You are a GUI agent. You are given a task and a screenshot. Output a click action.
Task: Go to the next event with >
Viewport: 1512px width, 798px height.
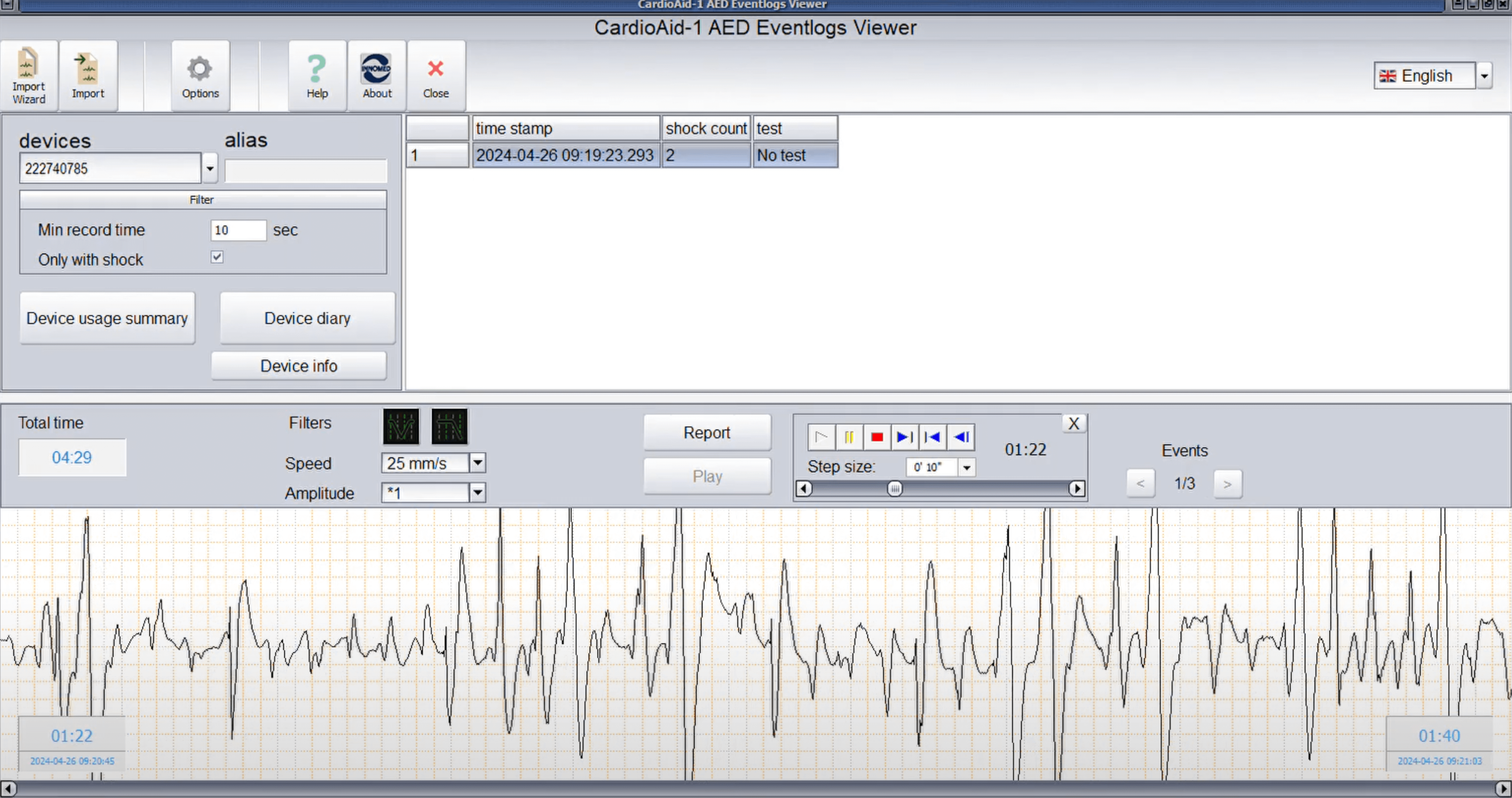coord(1227,484)
